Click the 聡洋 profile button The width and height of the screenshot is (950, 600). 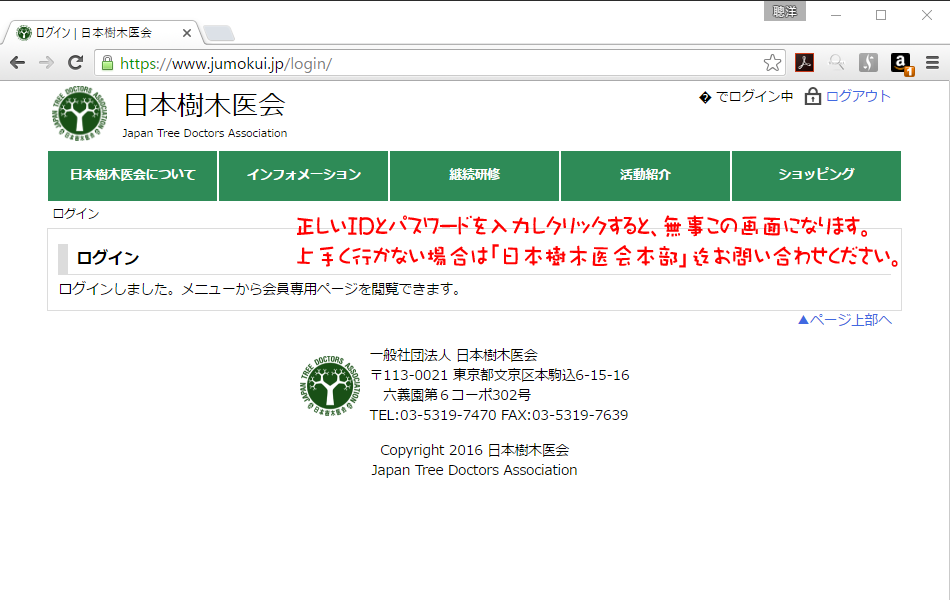pyautogui.click(x=785, y=12)
